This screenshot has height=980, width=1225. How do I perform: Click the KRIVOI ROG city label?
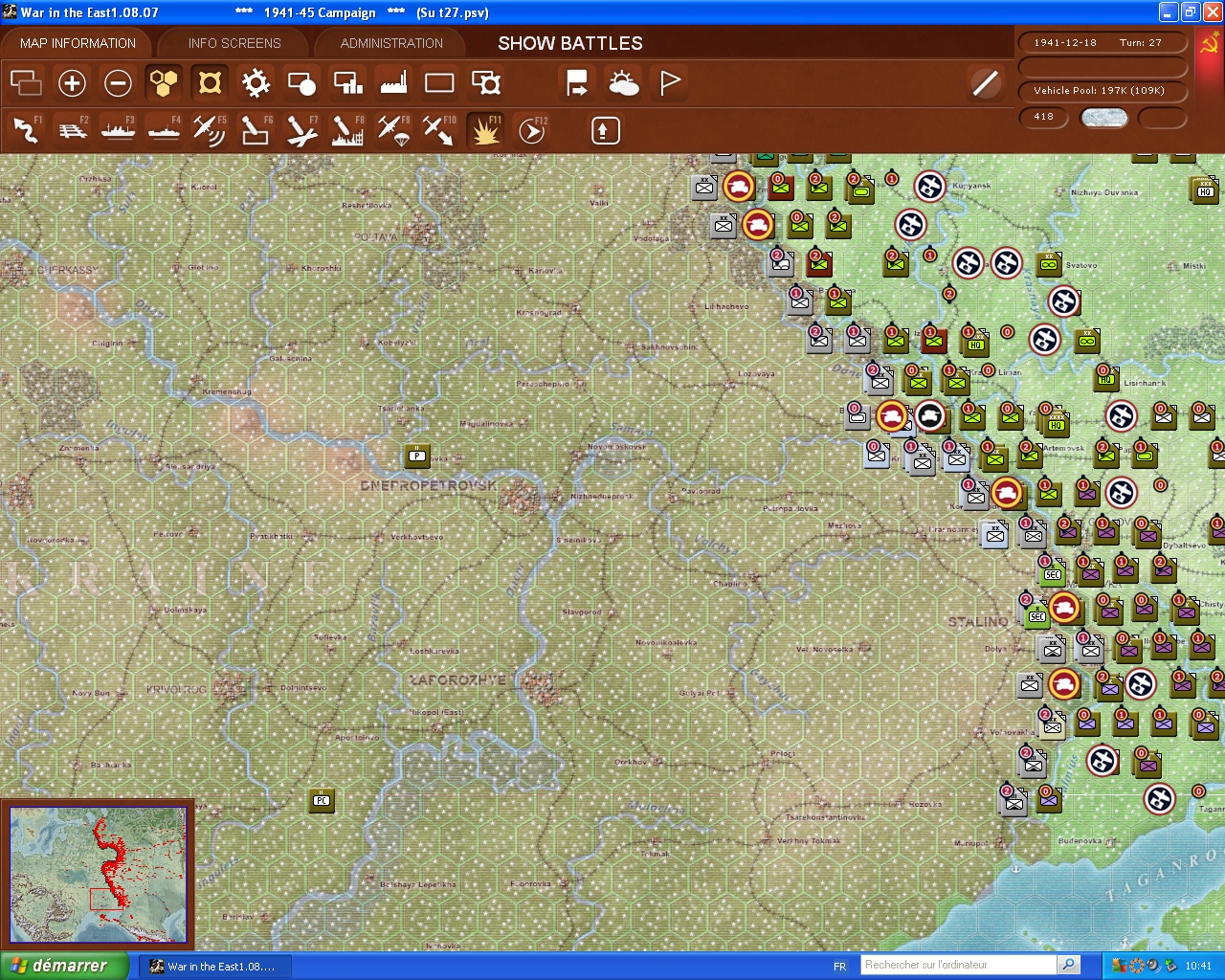(176, 689)
